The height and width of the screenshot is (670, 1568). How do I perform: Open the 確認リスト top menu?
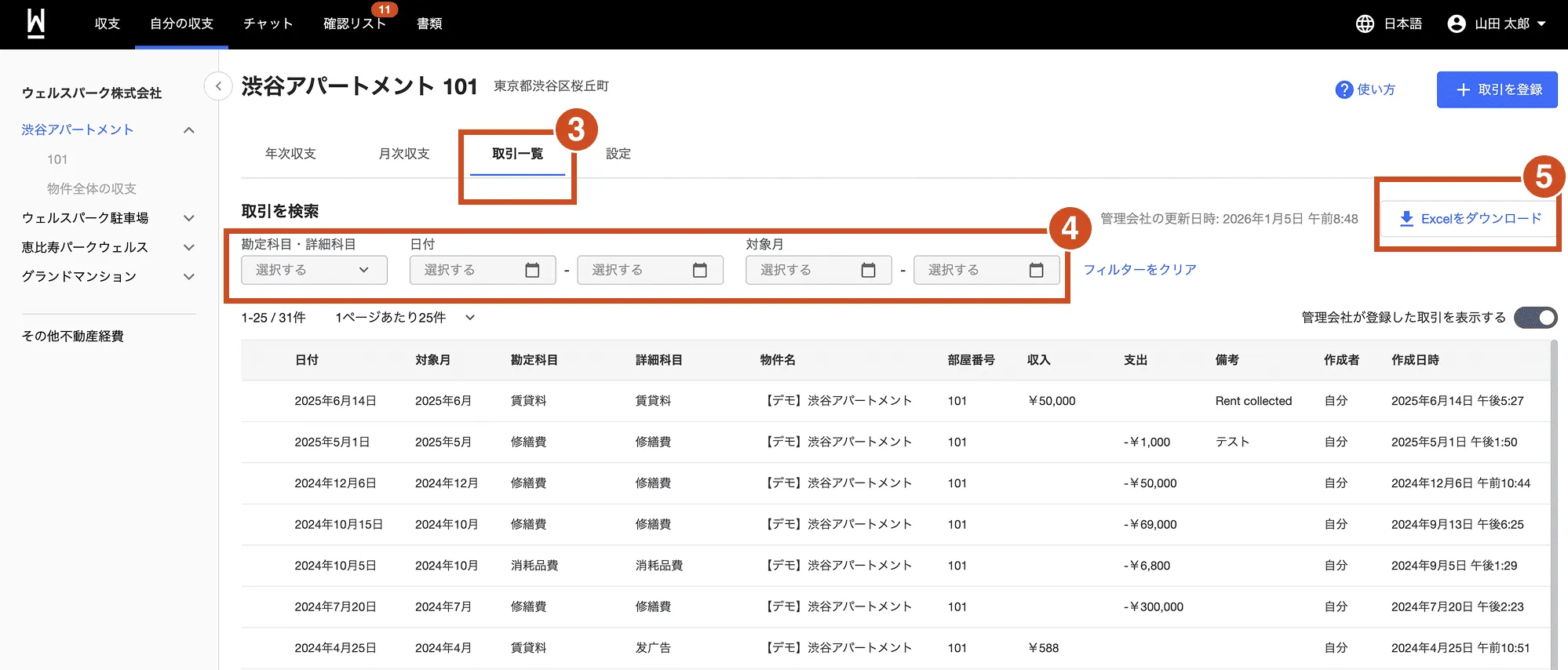355,24
